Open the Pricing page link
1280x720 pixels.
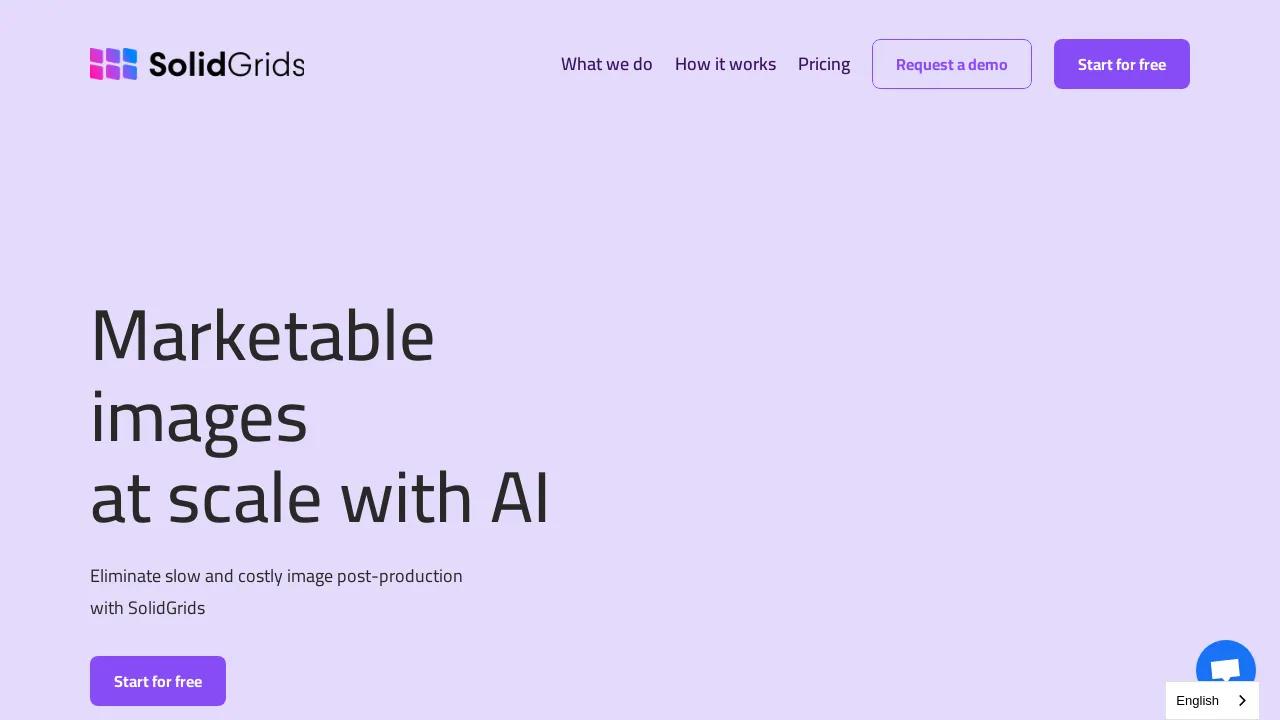point(824,64)
